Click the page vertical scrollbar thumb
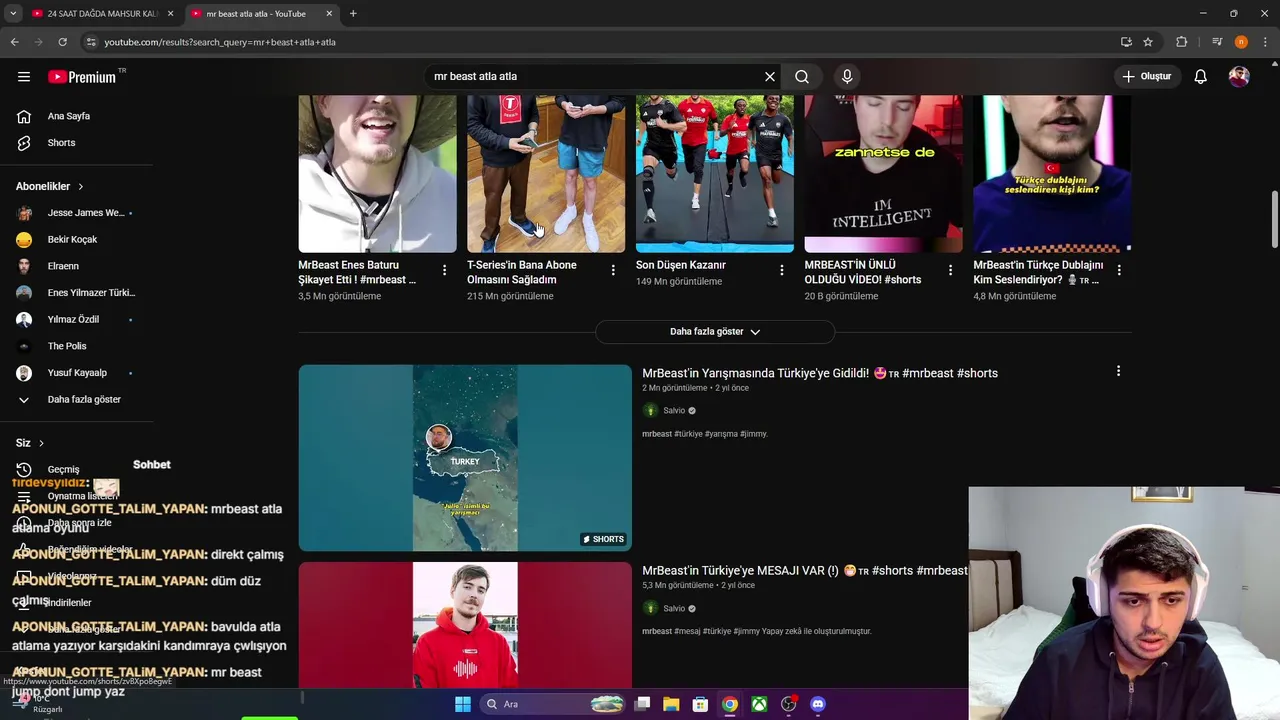The height and width of the screenshot is (720, 1280). point(1274,218)
